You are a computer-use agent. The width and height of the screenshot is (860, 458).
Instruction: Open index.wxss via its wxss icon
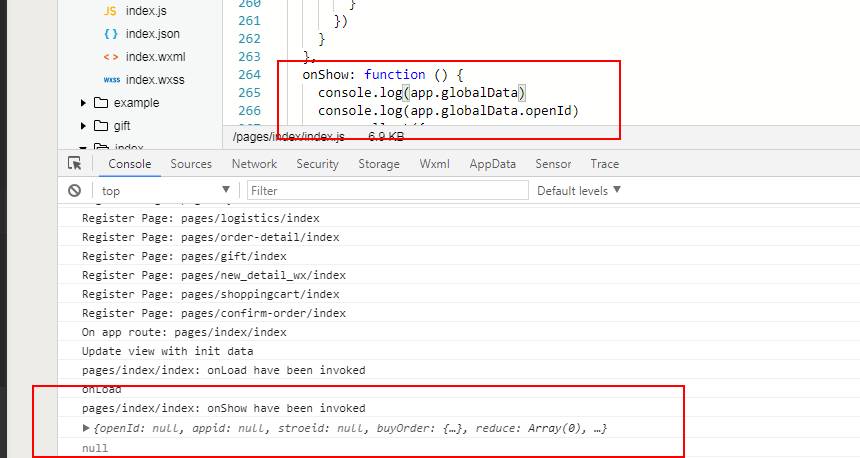pyautogui.click(x=111, y=80)
